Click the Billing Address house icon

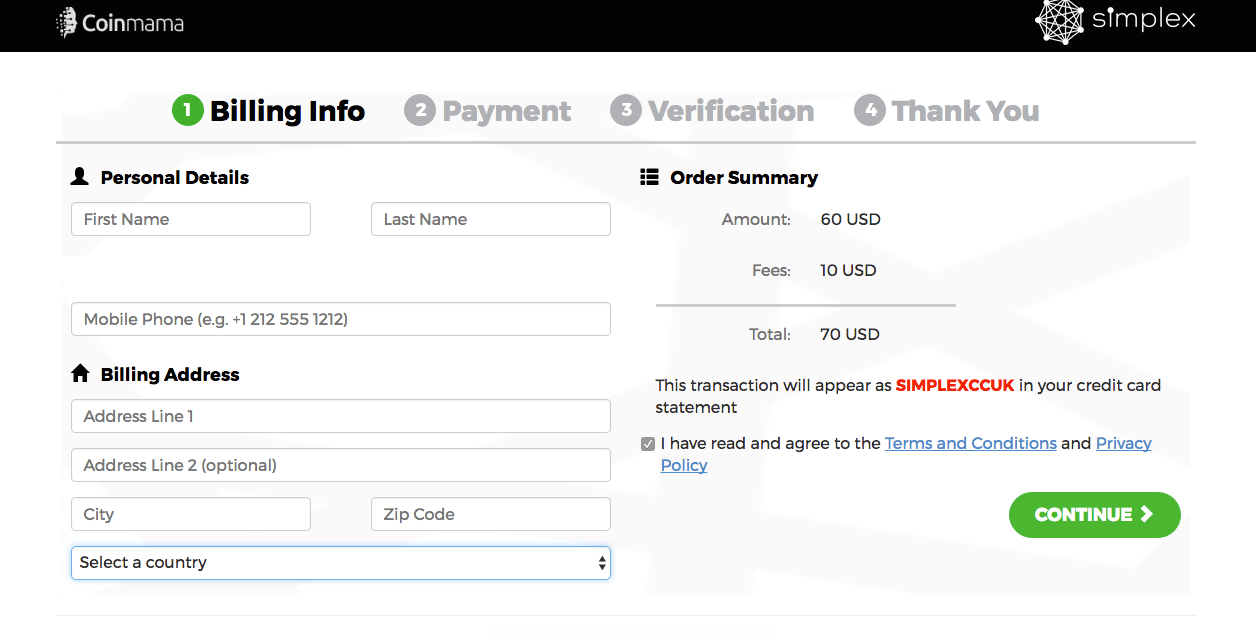pos(80,374)
